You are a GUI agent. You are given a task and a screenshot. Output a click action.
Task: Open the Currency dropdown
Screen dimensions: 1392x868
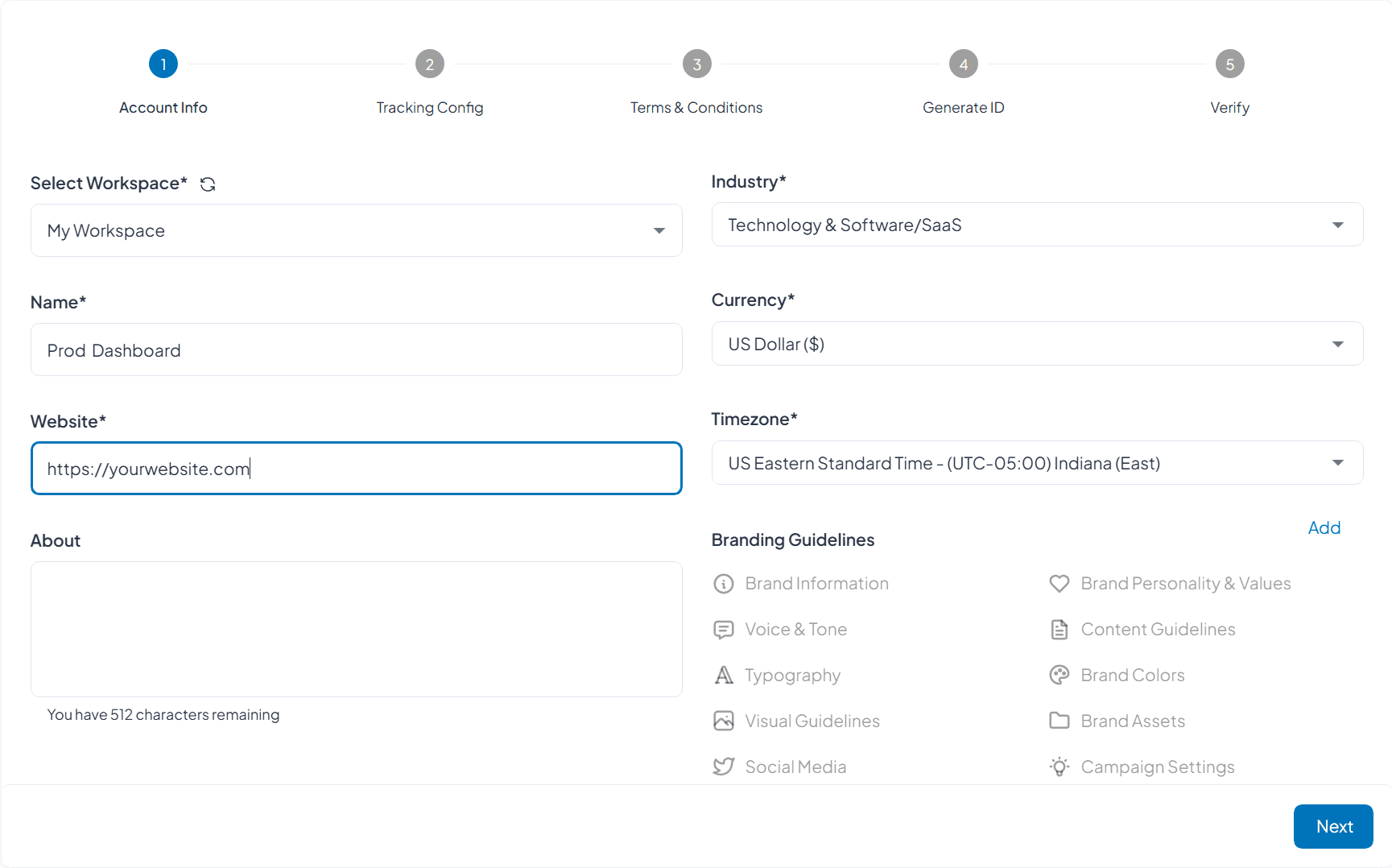tap(1036, 345)
